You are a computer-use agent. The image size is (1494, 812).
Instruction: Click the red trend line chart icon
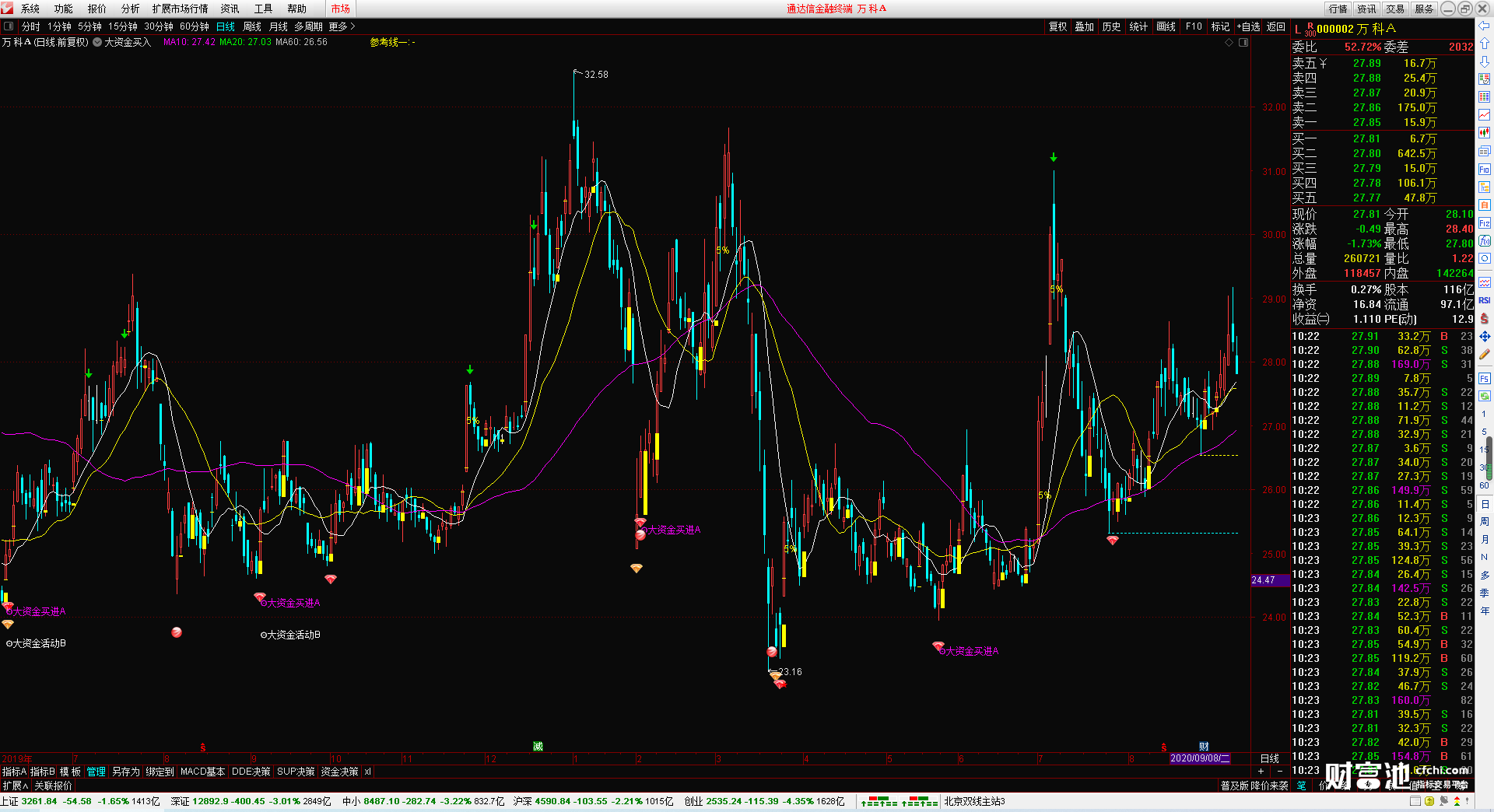(x=1485, y=115)
